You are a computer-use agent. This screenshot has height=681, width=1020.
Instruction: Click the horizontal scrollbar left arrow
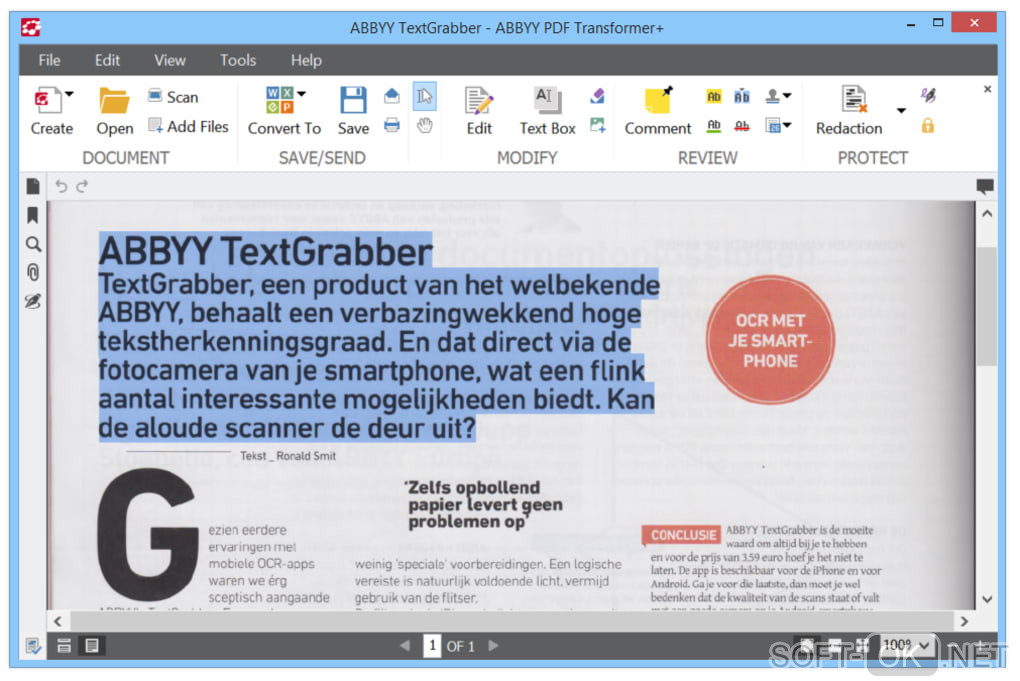pos(58,621)
